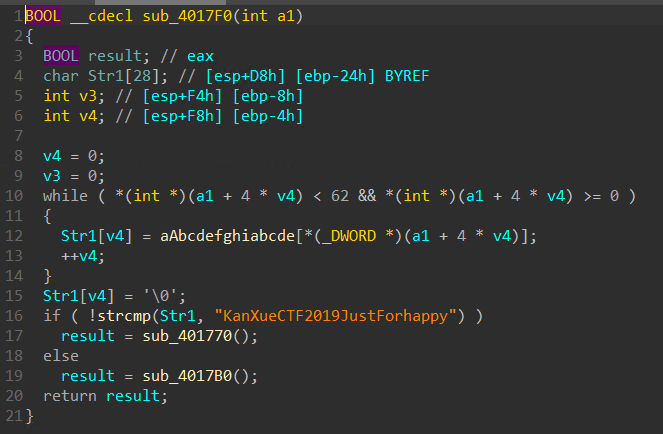Click the while keyword on line 10

click(64, 196)
